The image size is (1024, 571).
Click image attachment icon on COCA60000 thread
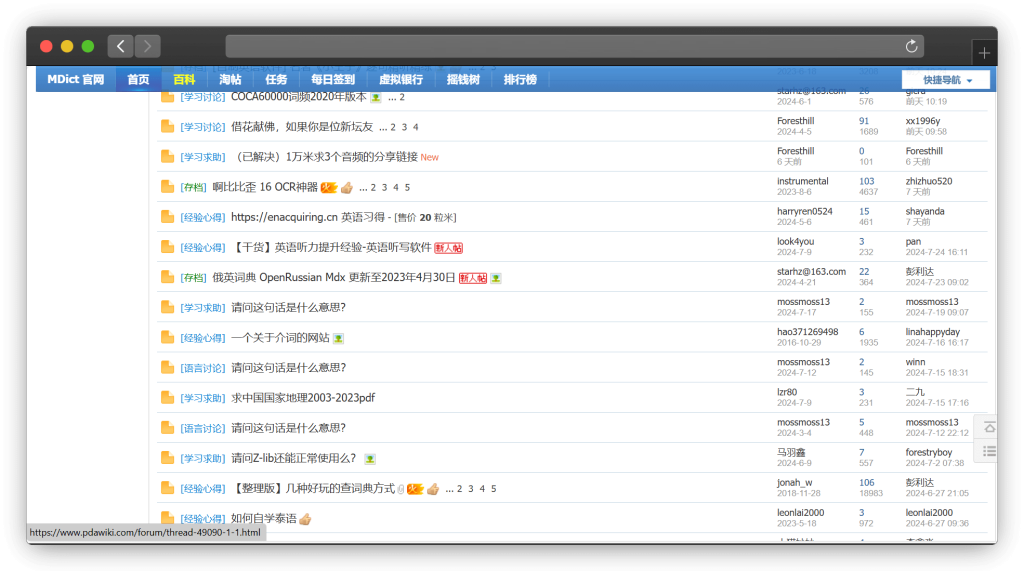click(376, 98)
